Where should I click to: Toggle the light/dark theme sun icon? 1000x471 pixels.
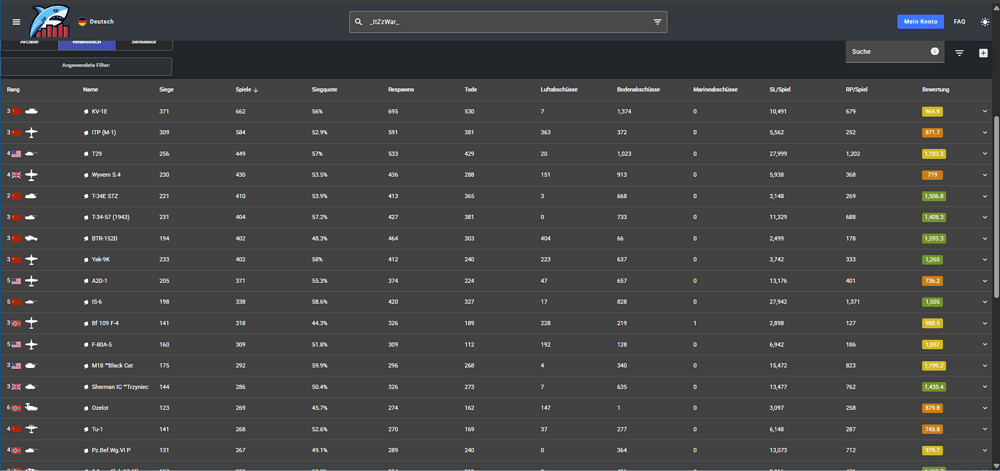tap(984, 22)
